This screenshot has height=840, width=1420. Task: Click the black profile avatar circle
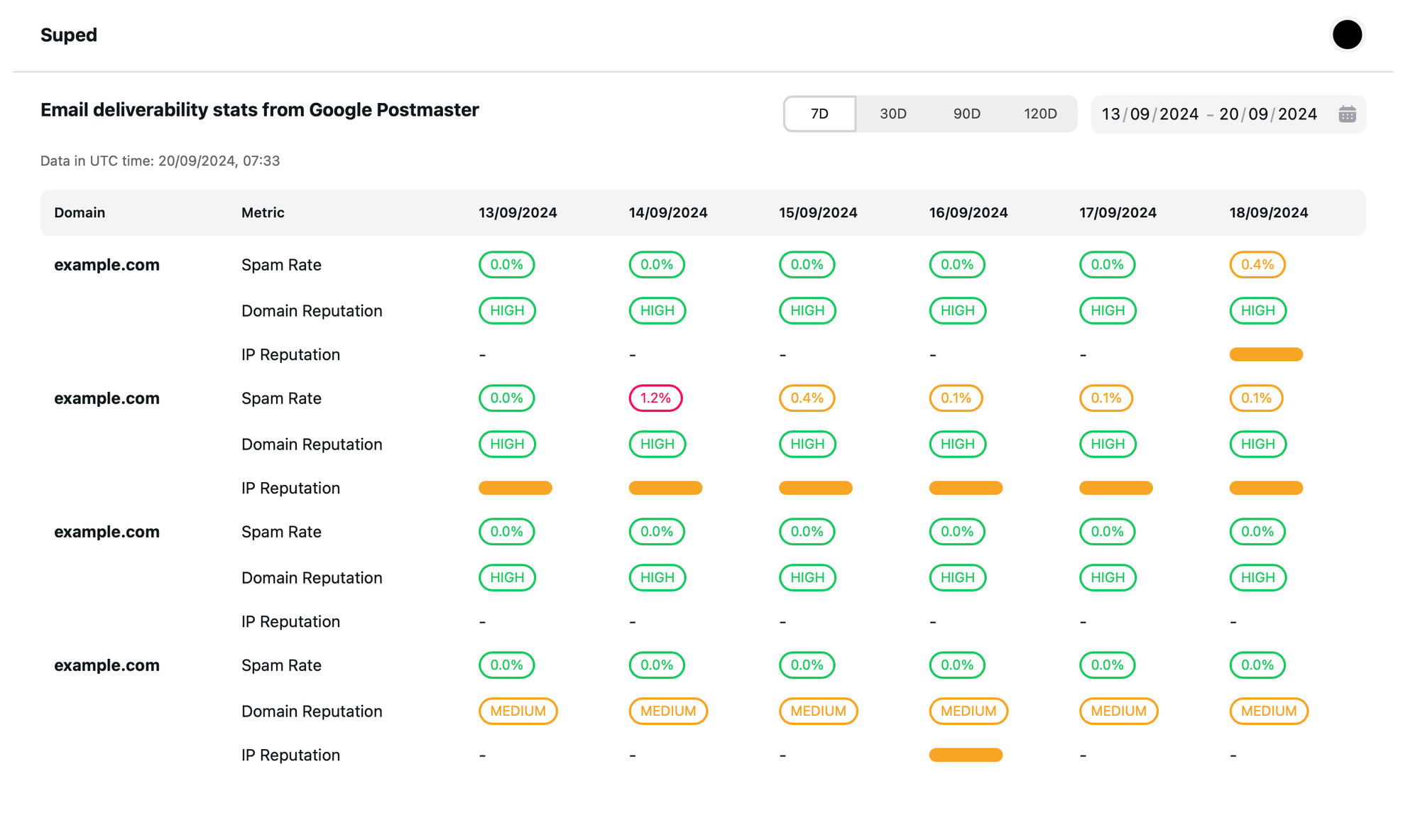pos(1346,35)
